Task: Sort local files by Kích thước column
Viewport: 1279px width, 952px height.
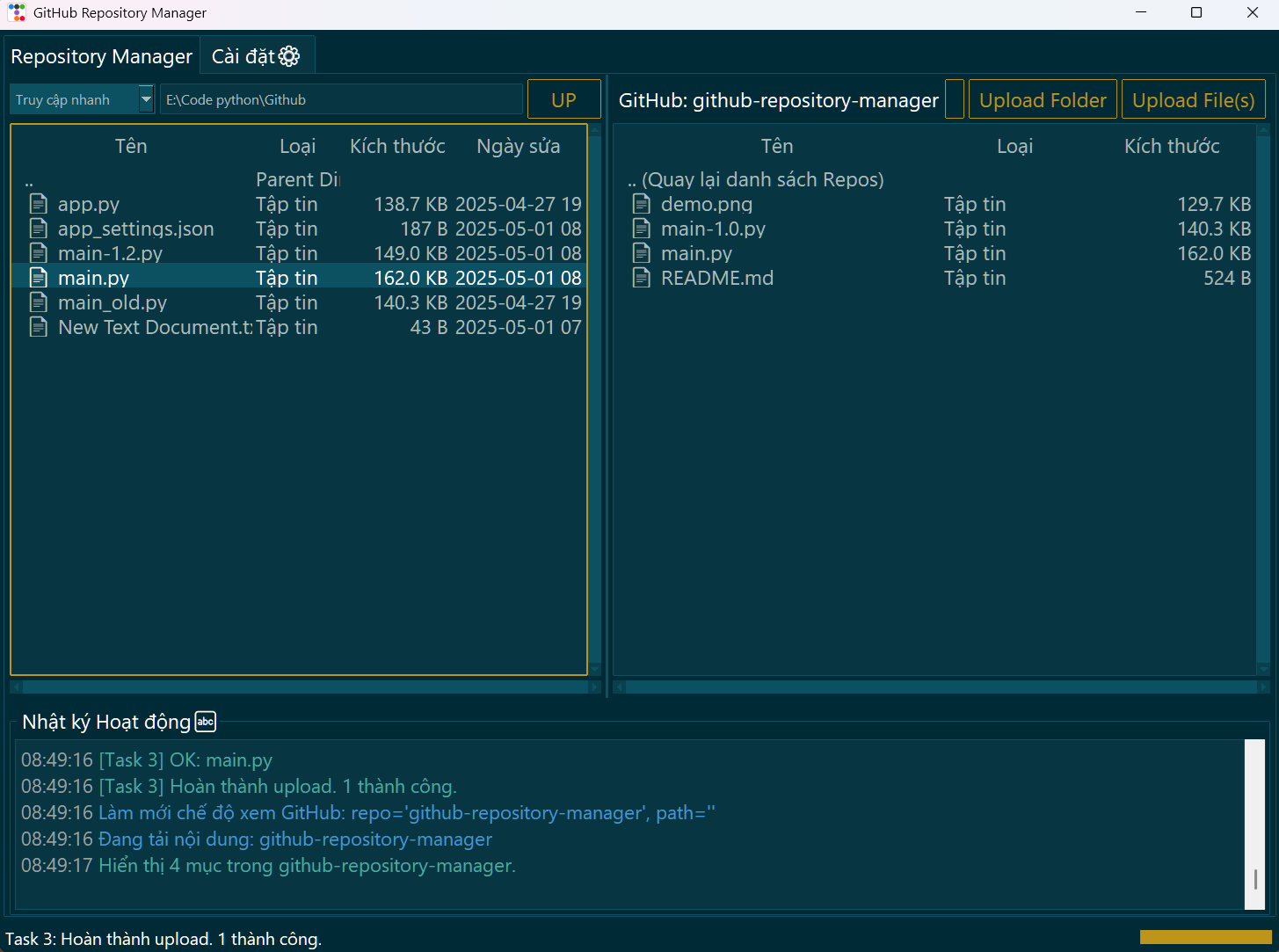Action: [x=397, y=146]
